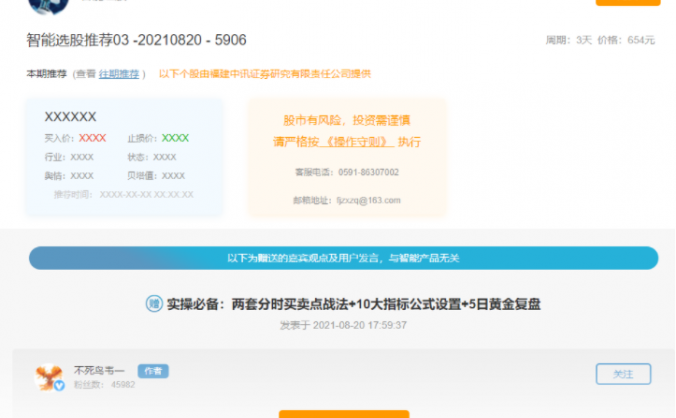Click the 行业: XXXX field
The height and width of the screenshot is (418, 676).
(x=69, y=157)
